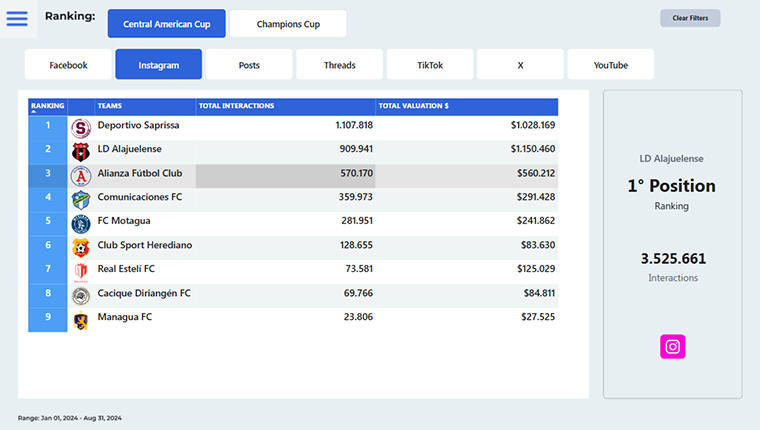Select Real Estelí FC team name
This screenshot has height=430, width=760.
[x=126, y=269]
